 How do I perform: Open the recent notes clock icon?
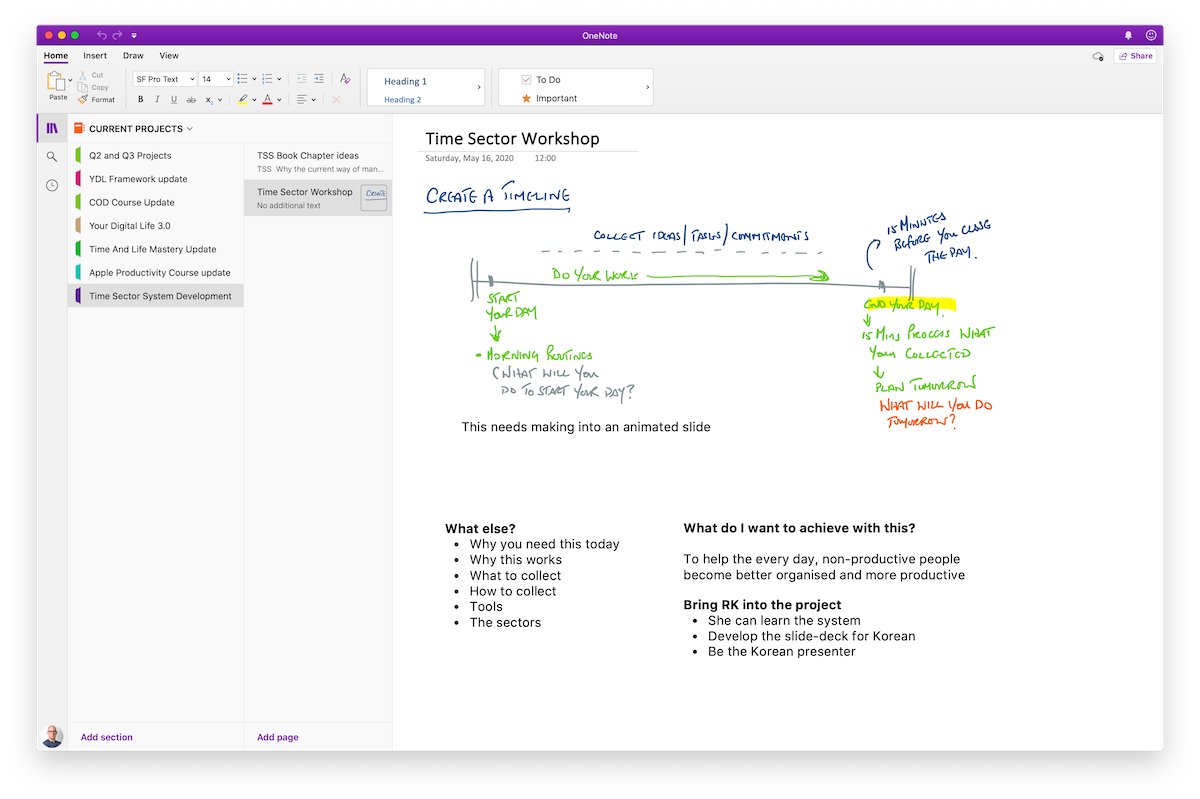(52, 185)
